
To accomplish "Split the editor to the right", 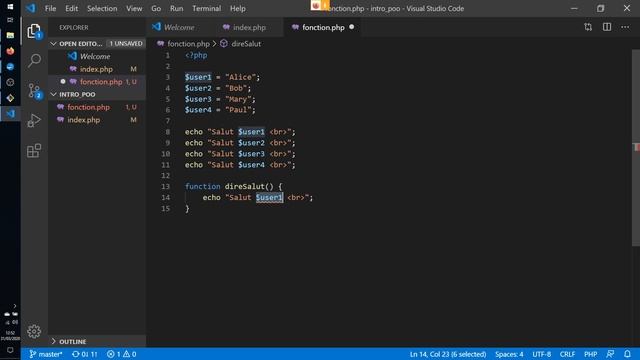I will tap(607, 27).
